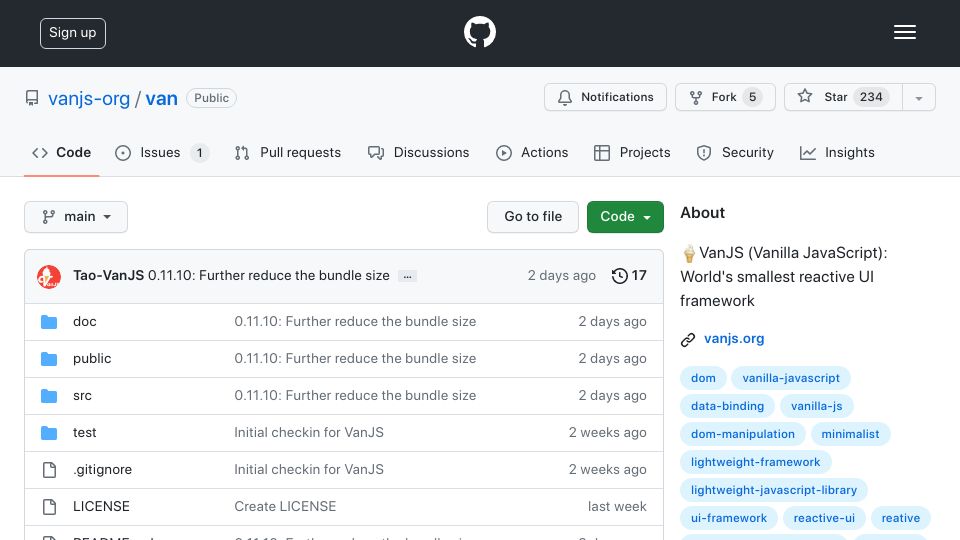The image size is (960, 540).
Task: Click the star icon in Star button
Action: 804,96
